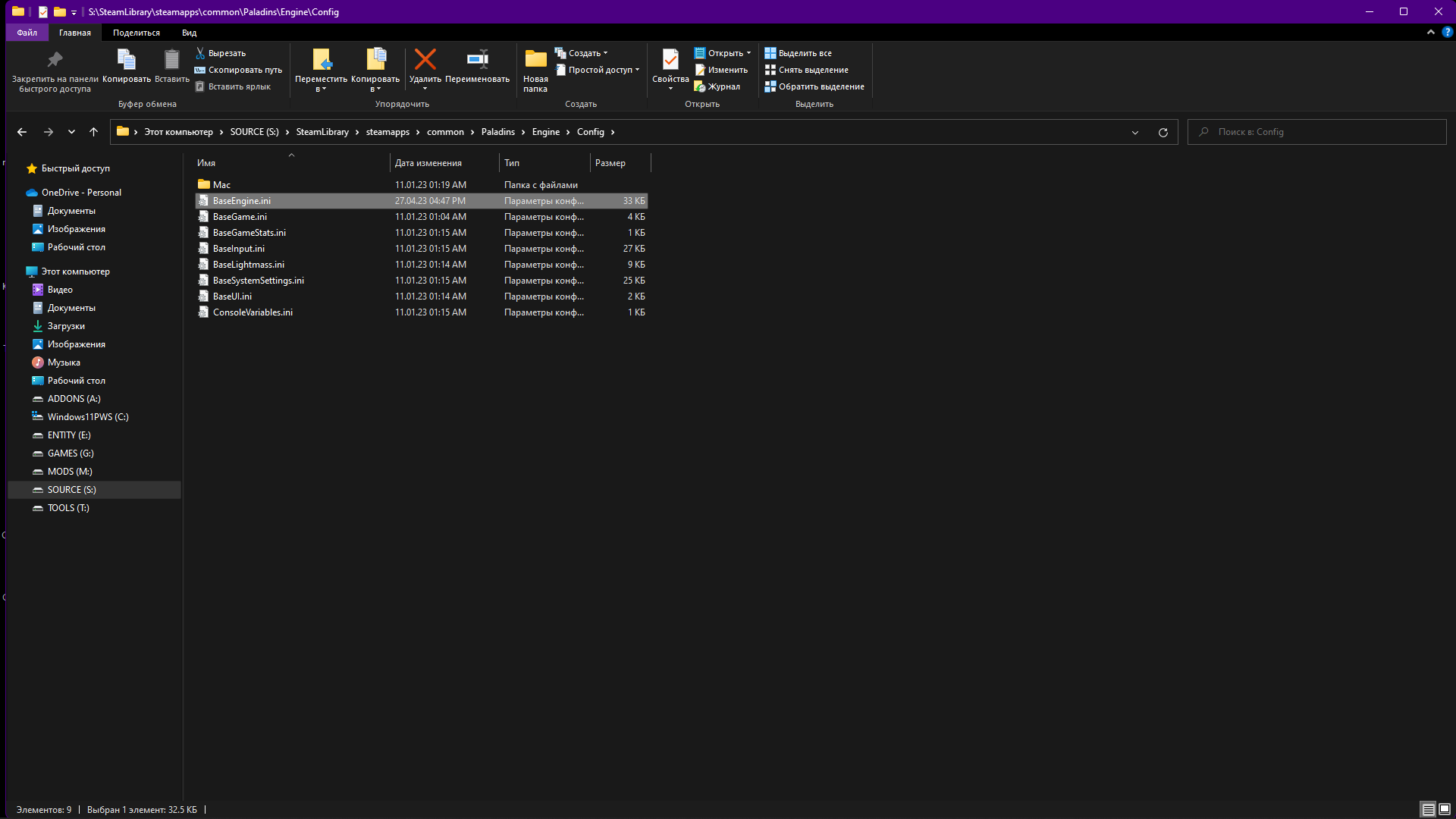Select Этот компьютер in navigation pane
1456x819 pixels.
click(x=75, y=271)
